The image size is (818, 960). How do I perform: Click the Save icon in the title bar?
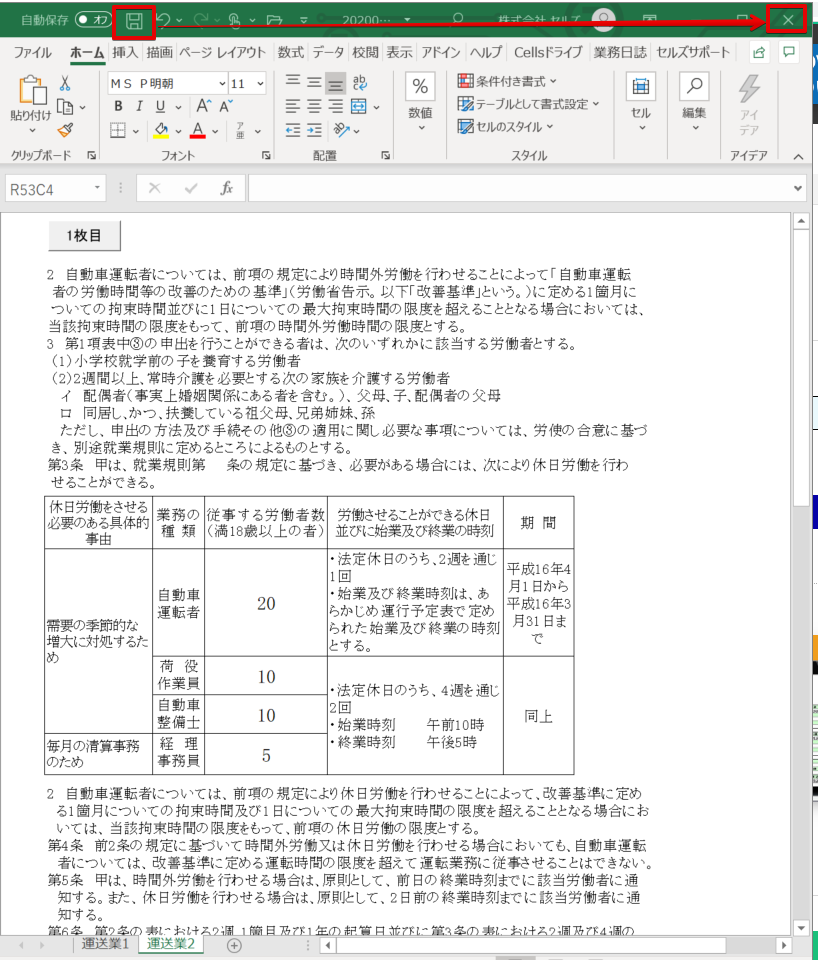click(134, 21)
